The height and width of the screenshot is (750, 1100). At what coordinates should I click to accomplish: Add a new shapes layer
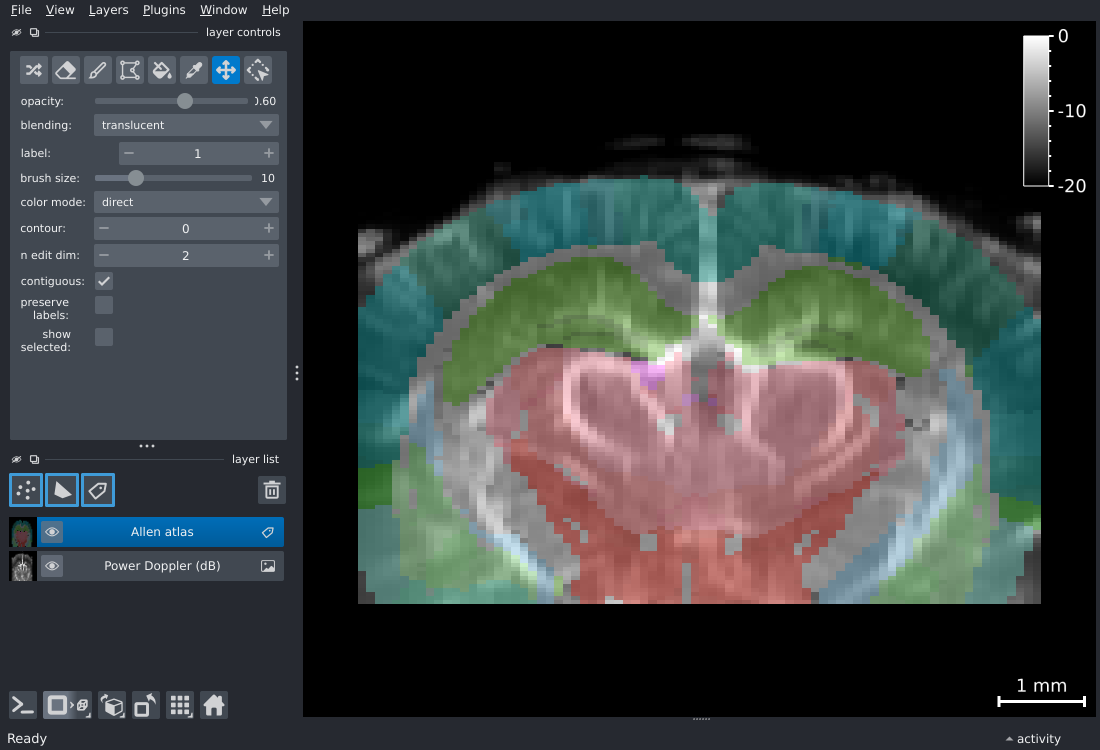[x=62, y=490]
